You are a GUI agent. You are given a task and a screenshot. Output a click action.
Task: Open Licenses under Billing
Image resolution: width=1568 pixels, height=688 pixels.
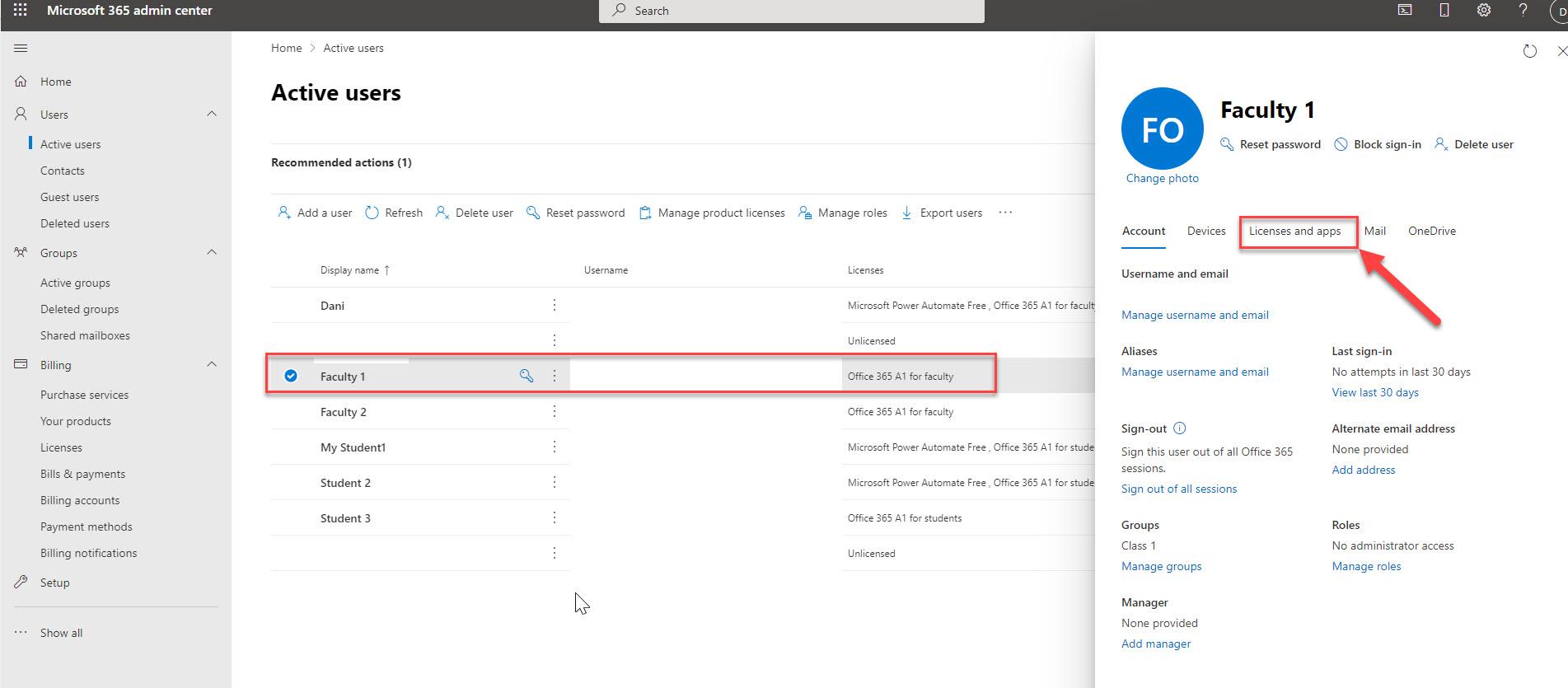[x=61, y=447]
